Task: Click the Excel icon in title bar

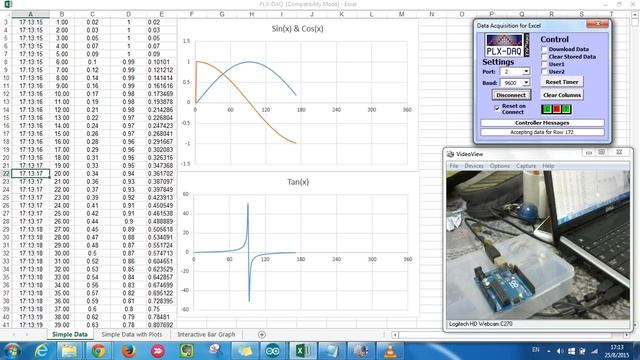Action: (8, 4)
